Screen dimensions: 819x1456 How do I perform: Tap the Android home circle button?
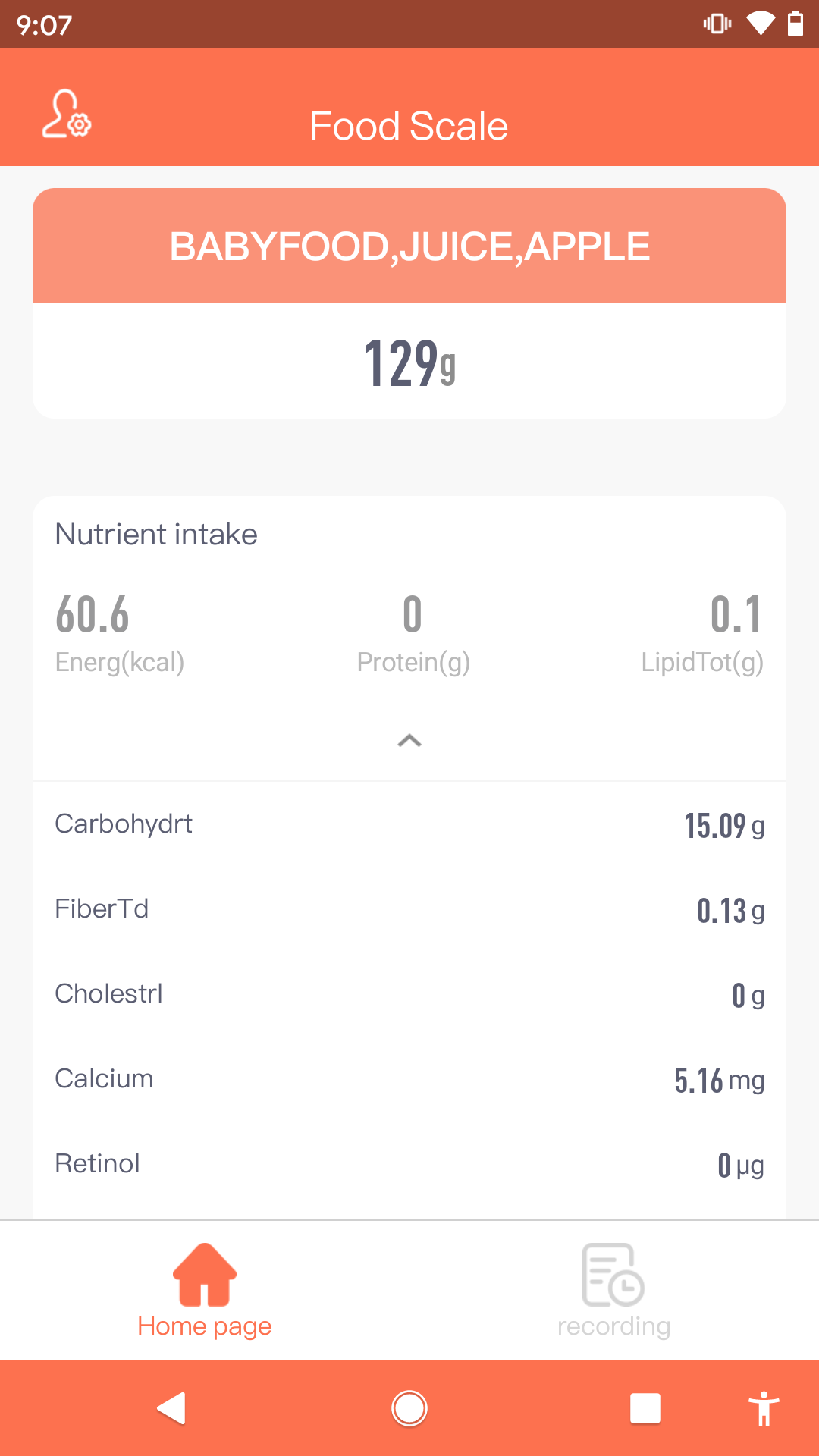point(409,1408)
